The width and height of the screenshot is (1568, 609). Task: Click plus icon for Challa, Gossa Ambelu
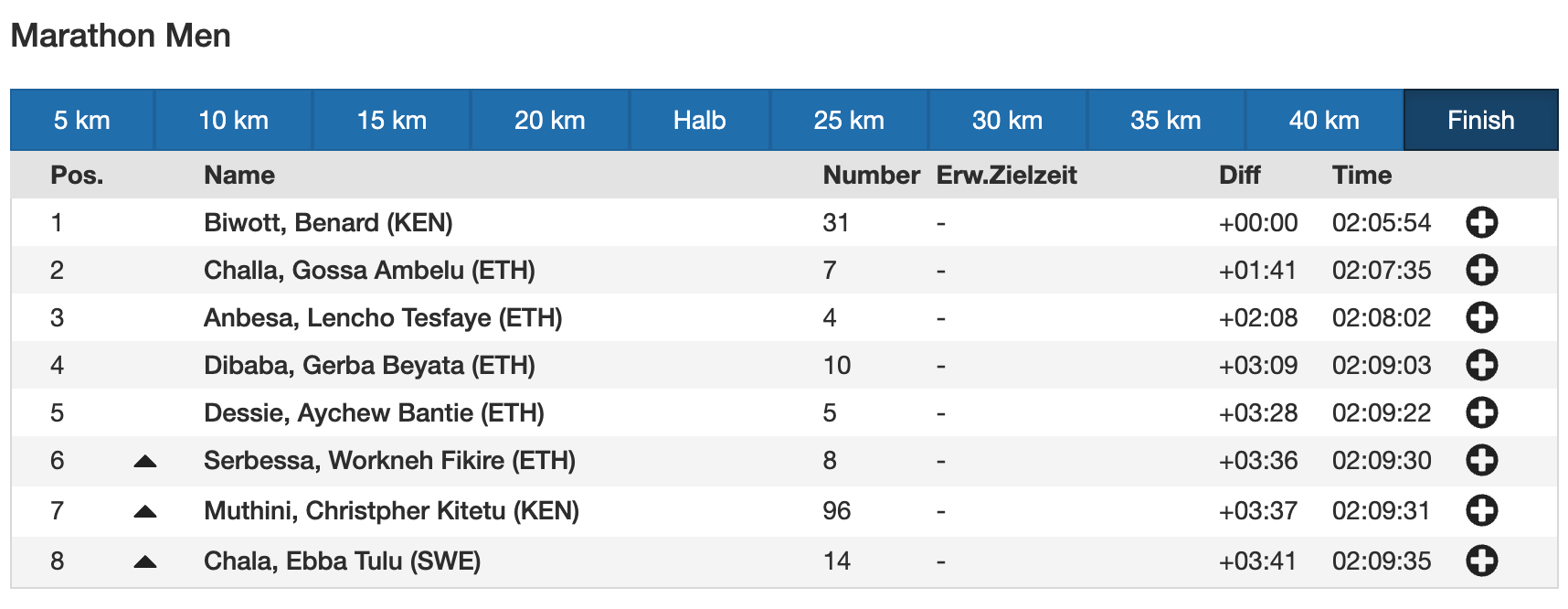tap(1481, 270)
